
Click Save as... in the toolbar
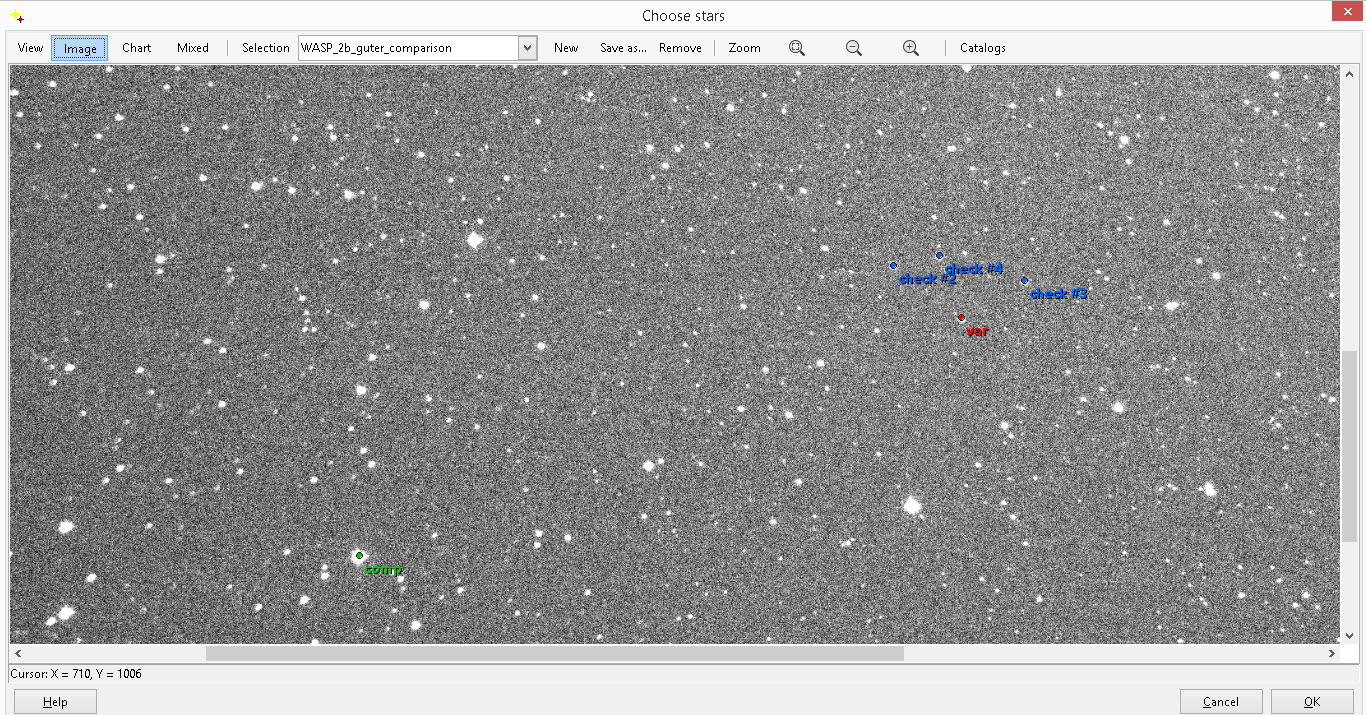(x=623, y=48)
